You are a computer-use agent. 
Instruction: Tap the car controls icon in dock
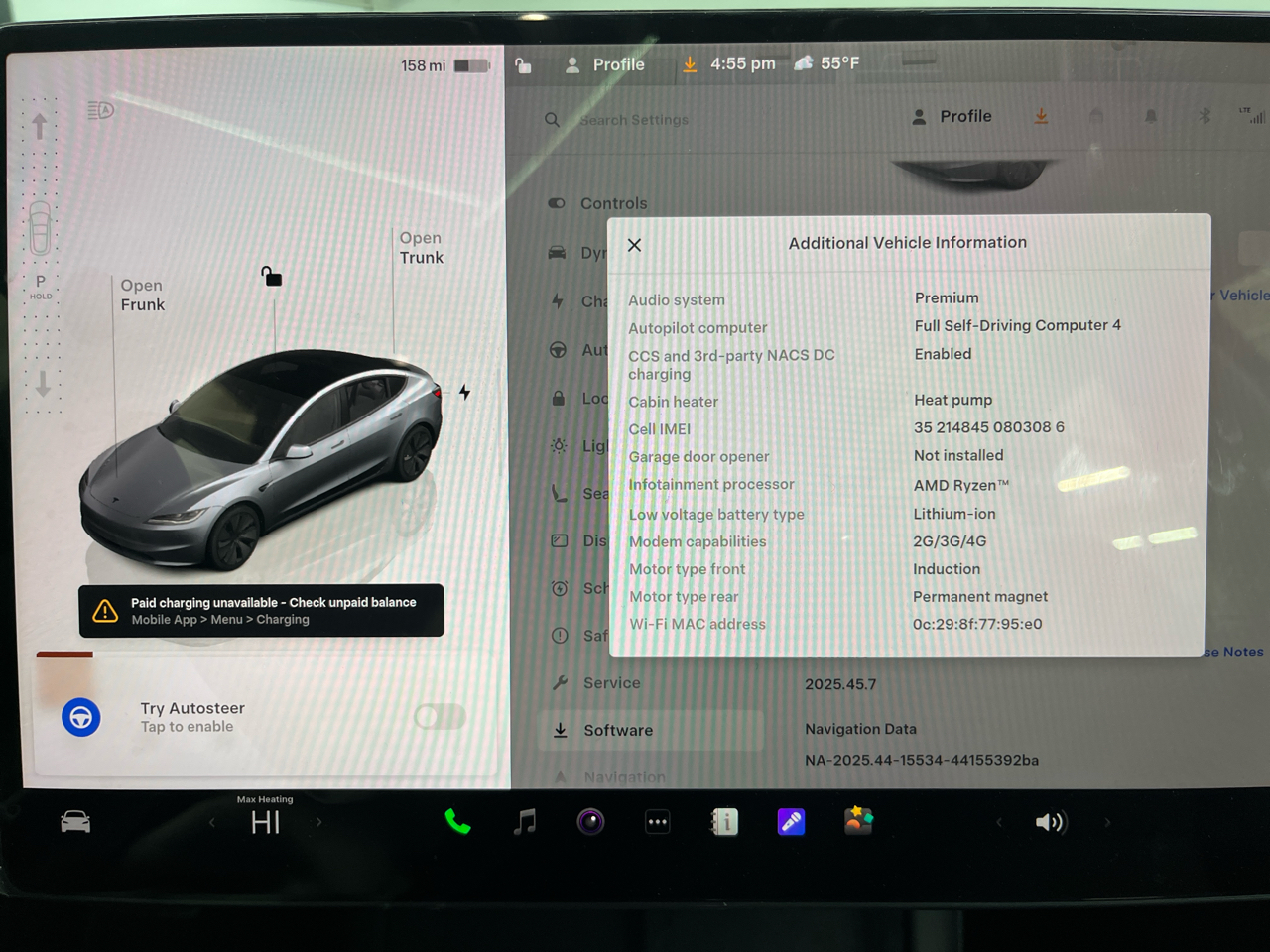(x=75, y=822)
